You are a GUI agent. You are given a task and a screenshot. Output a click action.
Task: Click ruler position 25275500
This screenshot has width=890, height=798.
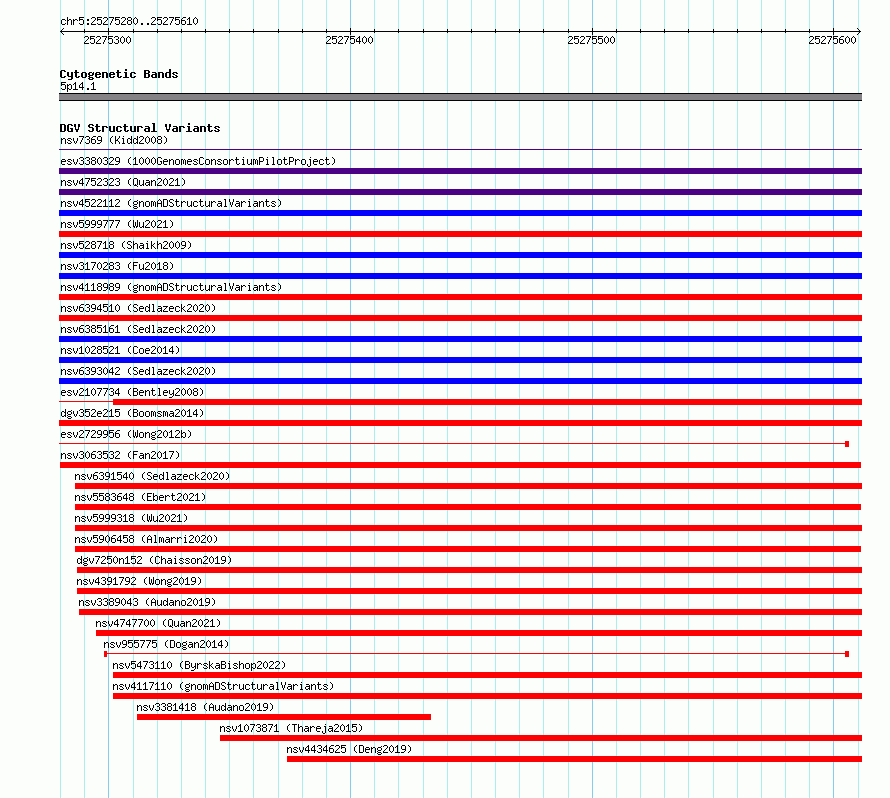coord(591,40)
